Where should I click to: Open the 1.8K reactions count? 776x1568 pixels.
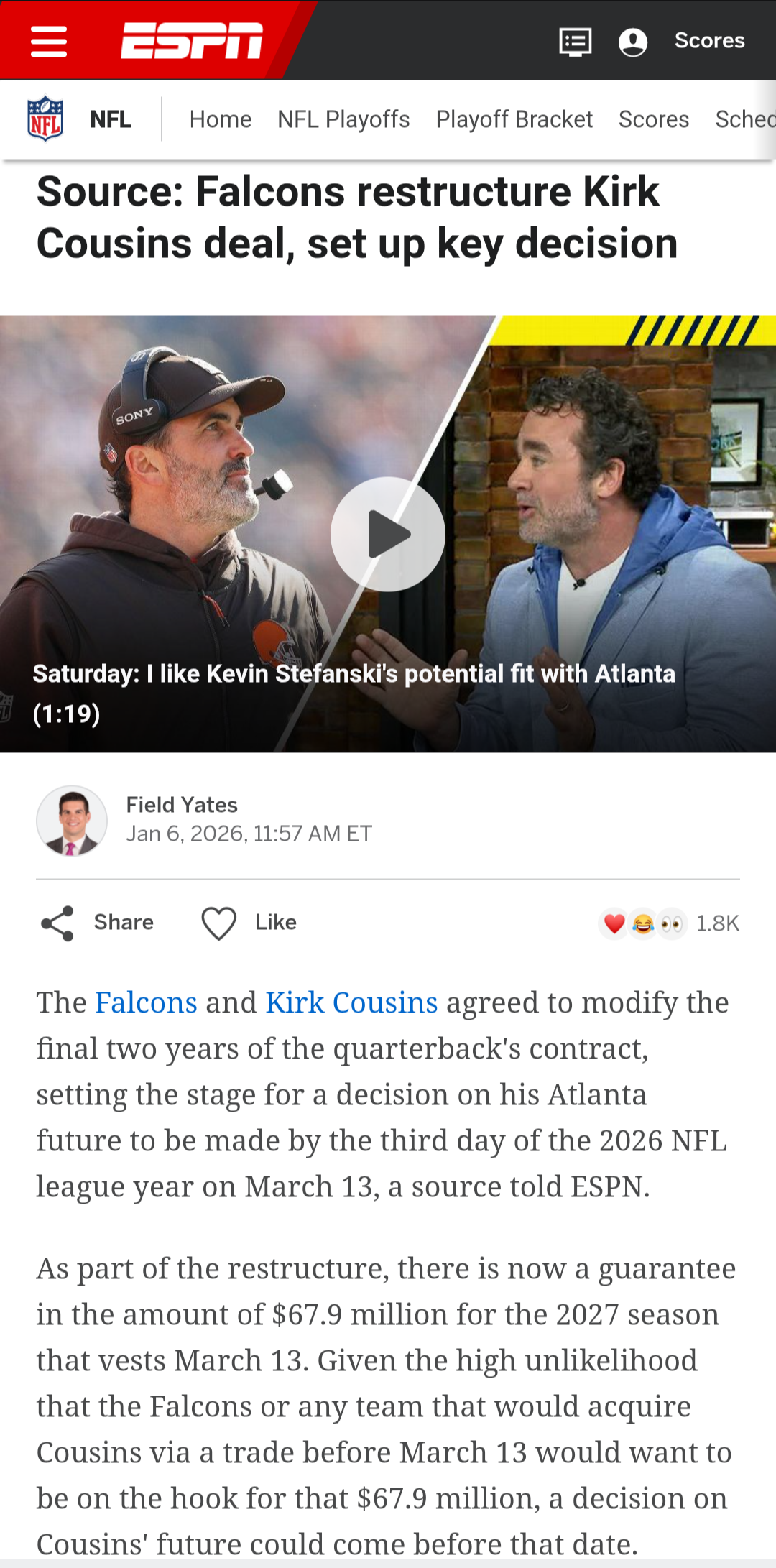tap(717, 923)
